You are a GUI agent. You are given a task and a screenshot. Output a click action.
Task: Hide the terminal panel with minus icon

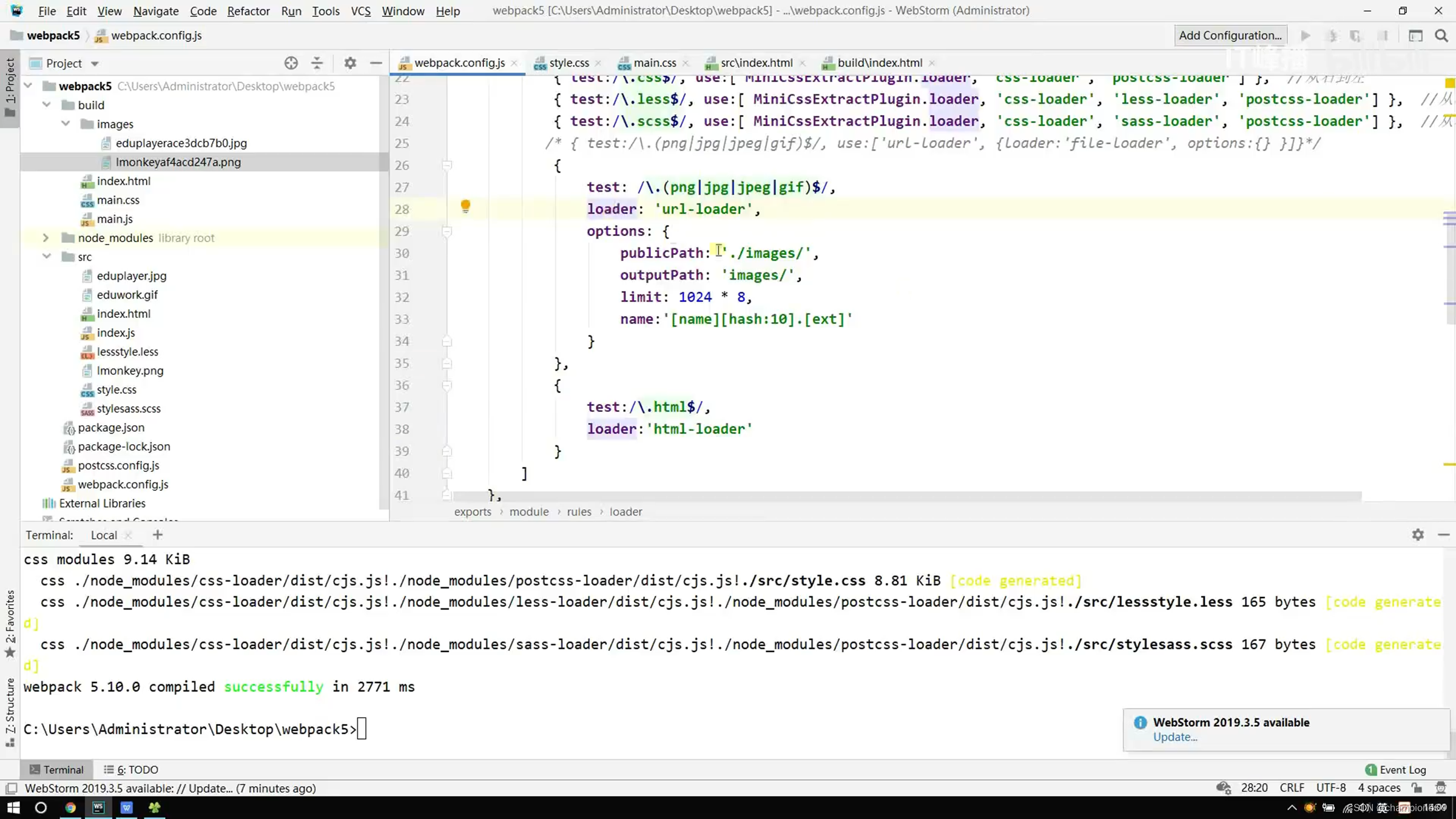[1444, 534]
